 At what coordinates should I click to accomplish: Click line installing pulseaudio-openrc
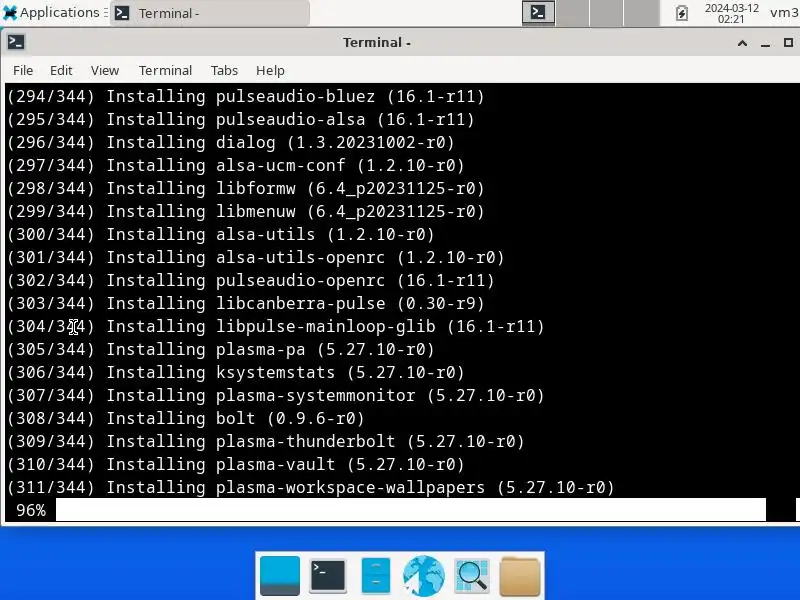[x=250, y=280]
